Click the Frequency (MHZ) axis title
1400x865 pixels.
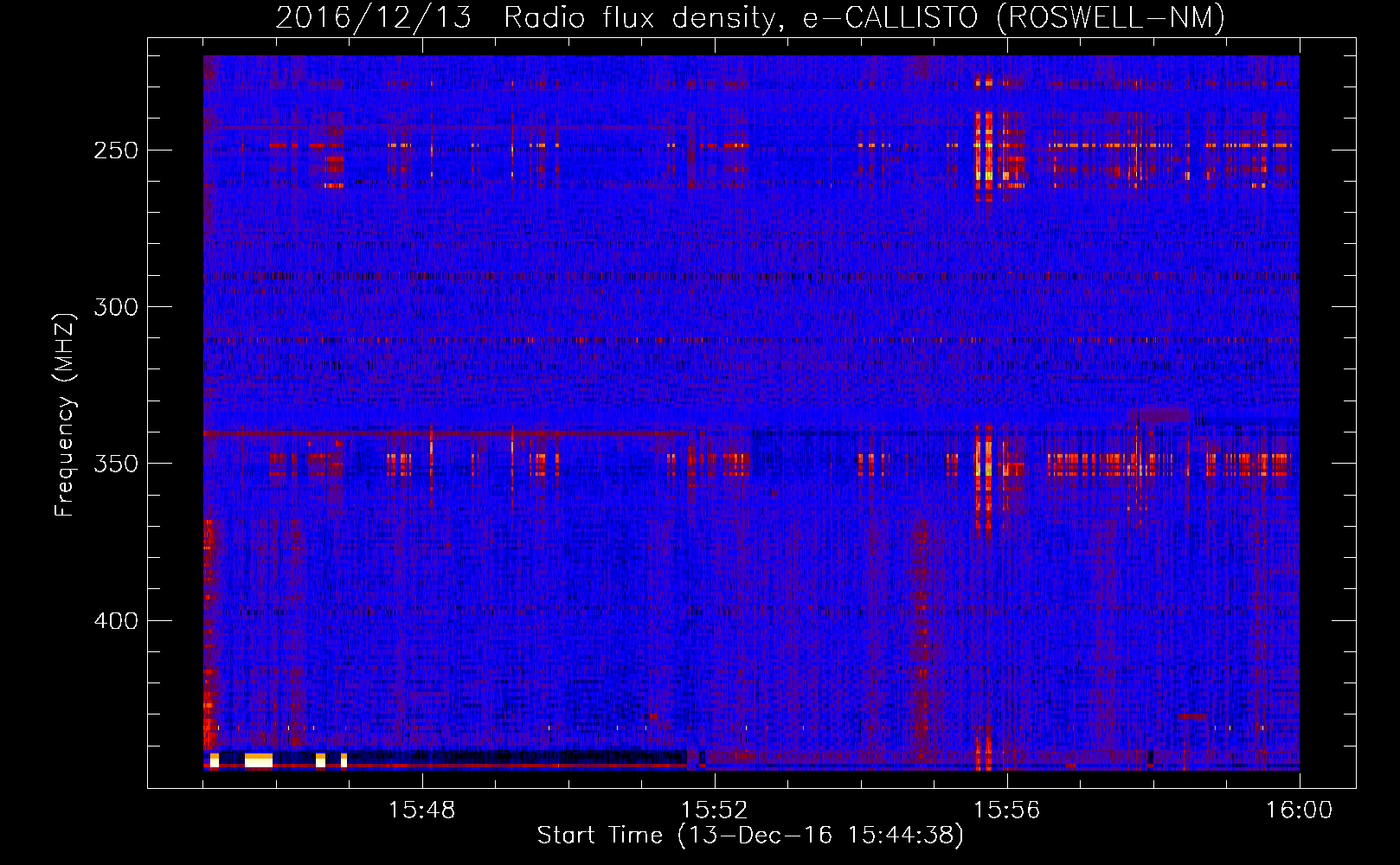pyautogui.click(x=65, y=414)
